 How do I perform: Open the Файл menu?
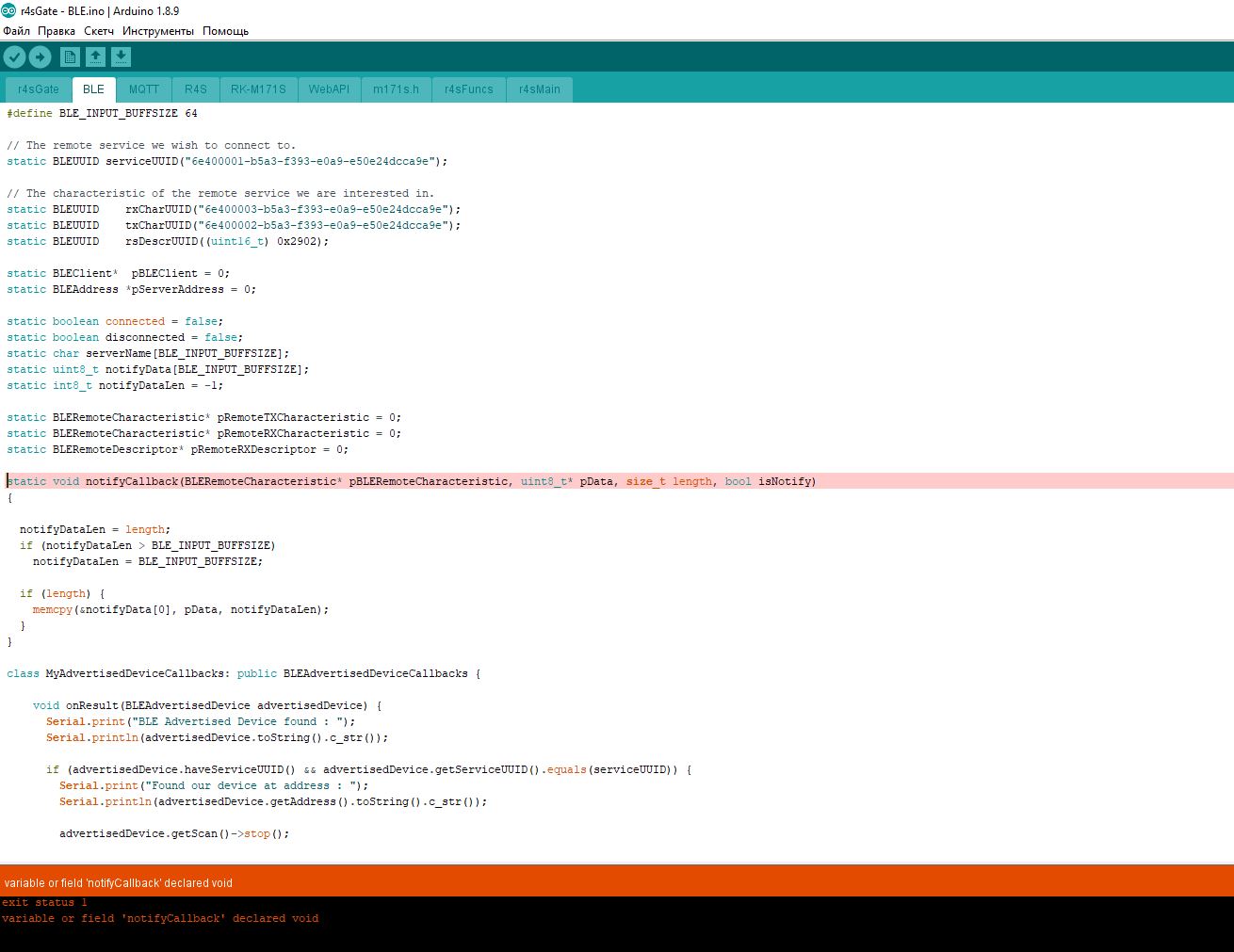click(16, 31)
